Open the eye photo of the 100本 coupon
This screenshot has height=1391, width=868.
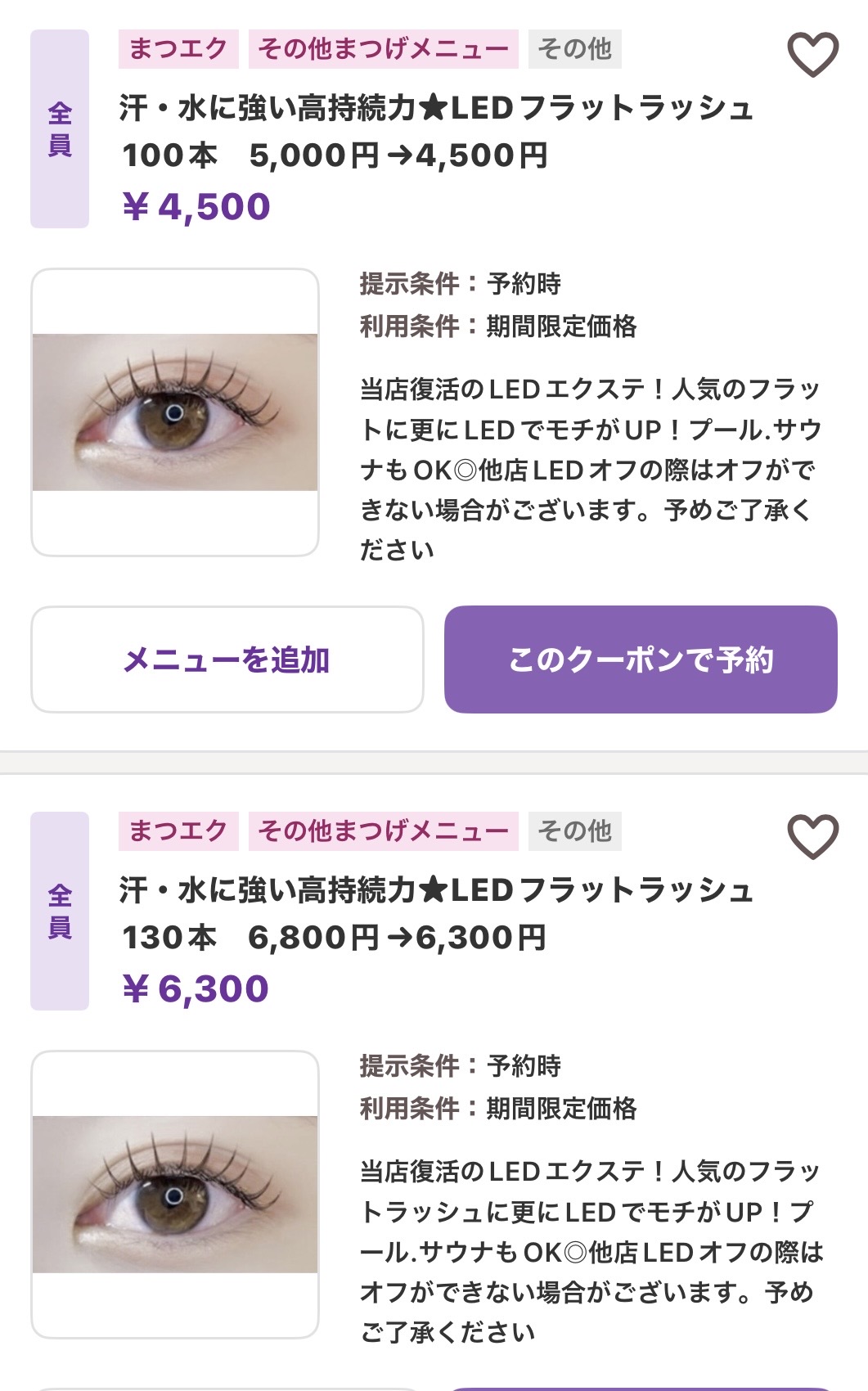point(175,412)
